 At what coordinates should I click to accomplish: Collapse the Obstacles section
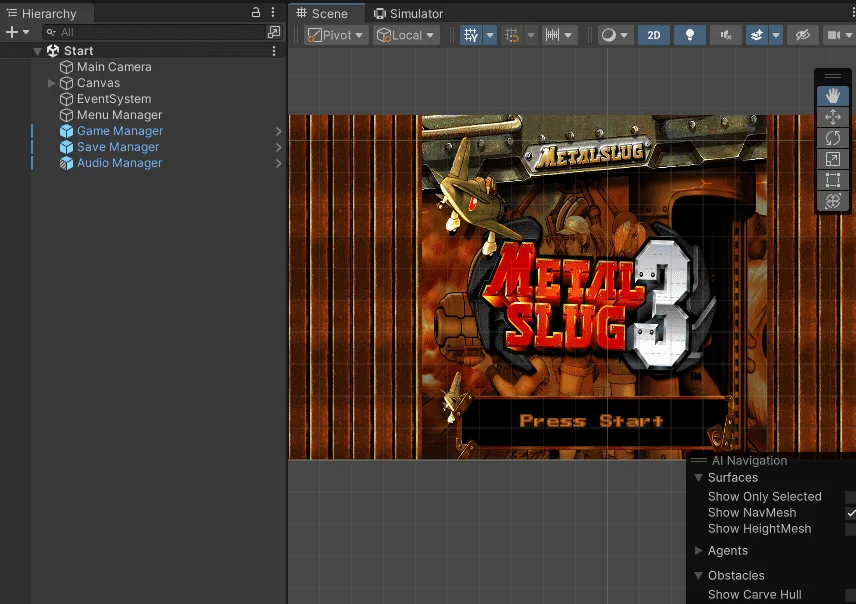coord(698,576)
